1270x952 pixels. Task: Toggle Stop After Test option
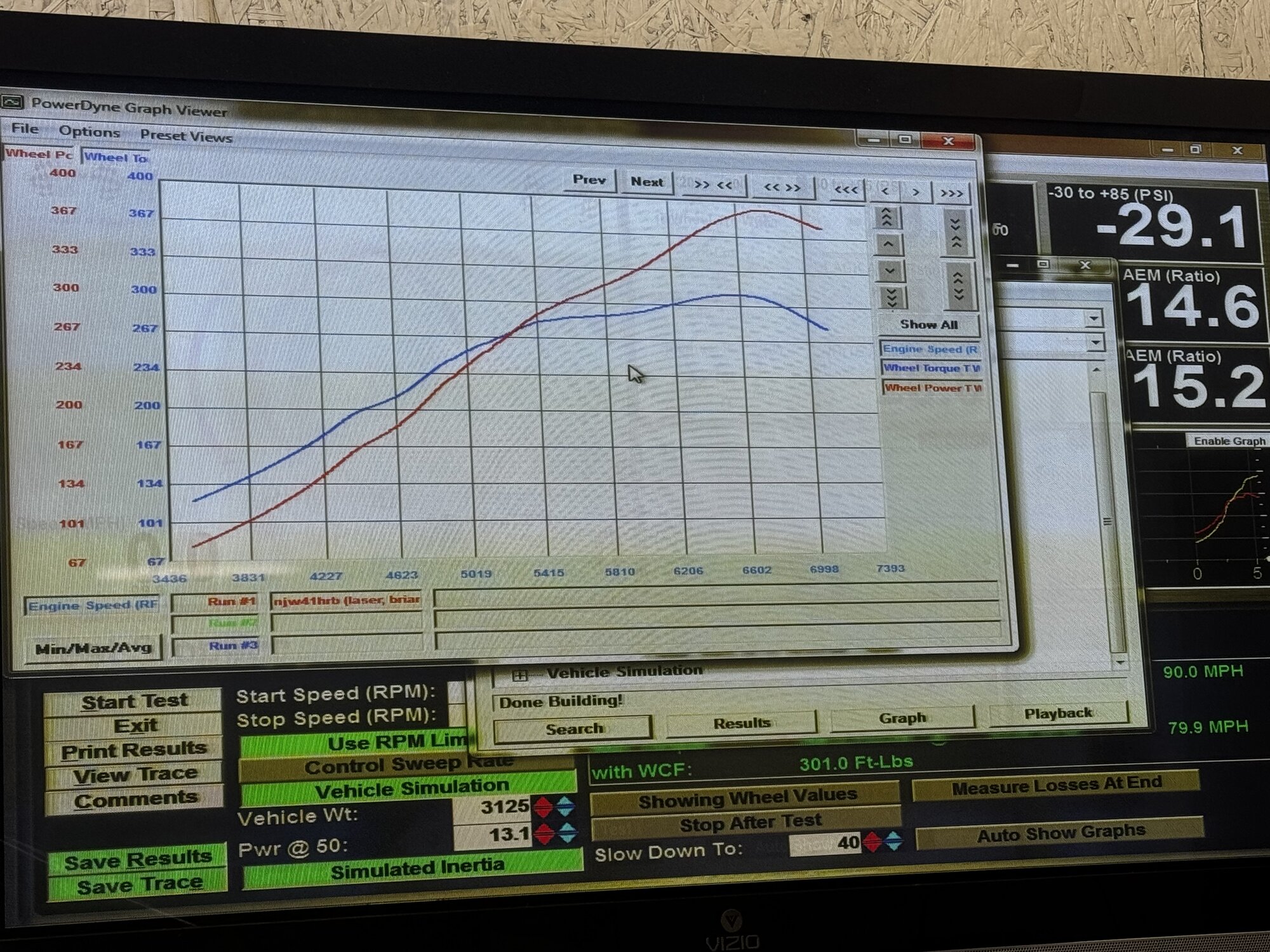click(x=748, y=823)
